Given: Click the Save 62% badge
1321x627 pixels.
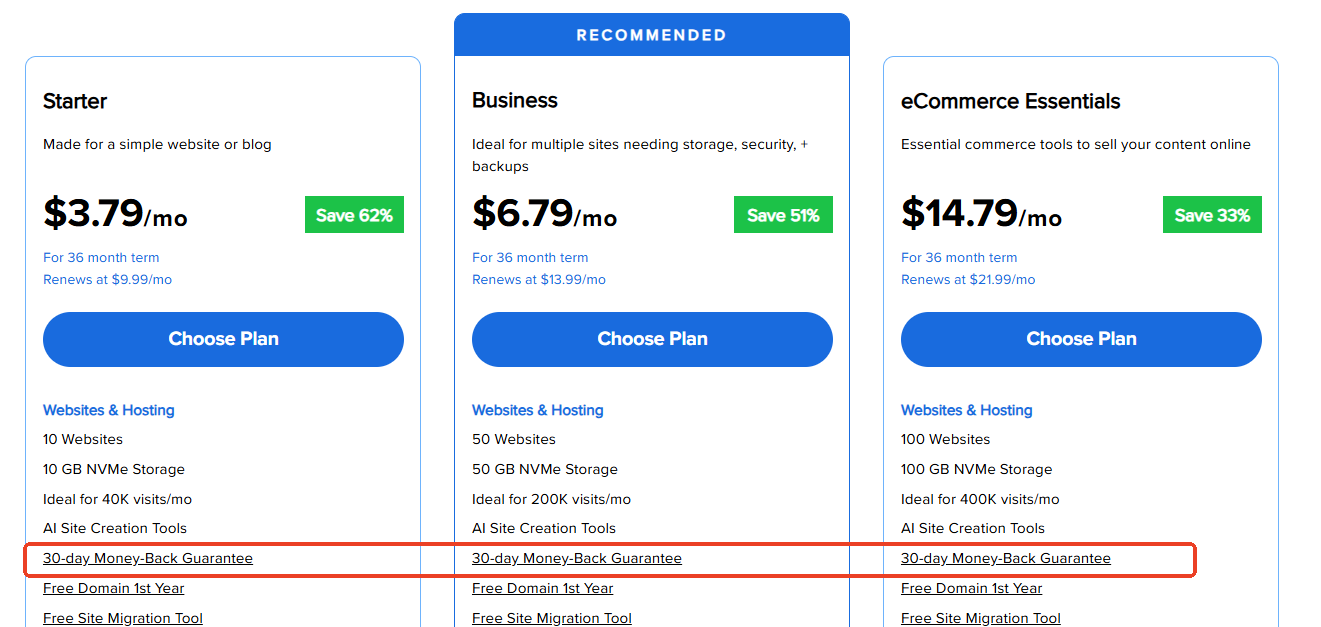Looking at the screenshot, I should coord(354,215).
